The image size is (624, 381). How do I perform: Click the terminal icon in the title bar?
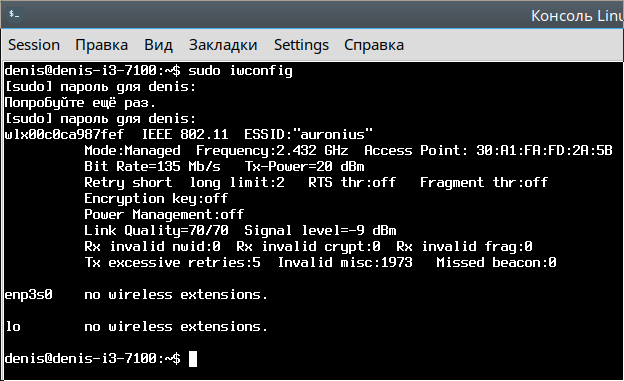14,15
